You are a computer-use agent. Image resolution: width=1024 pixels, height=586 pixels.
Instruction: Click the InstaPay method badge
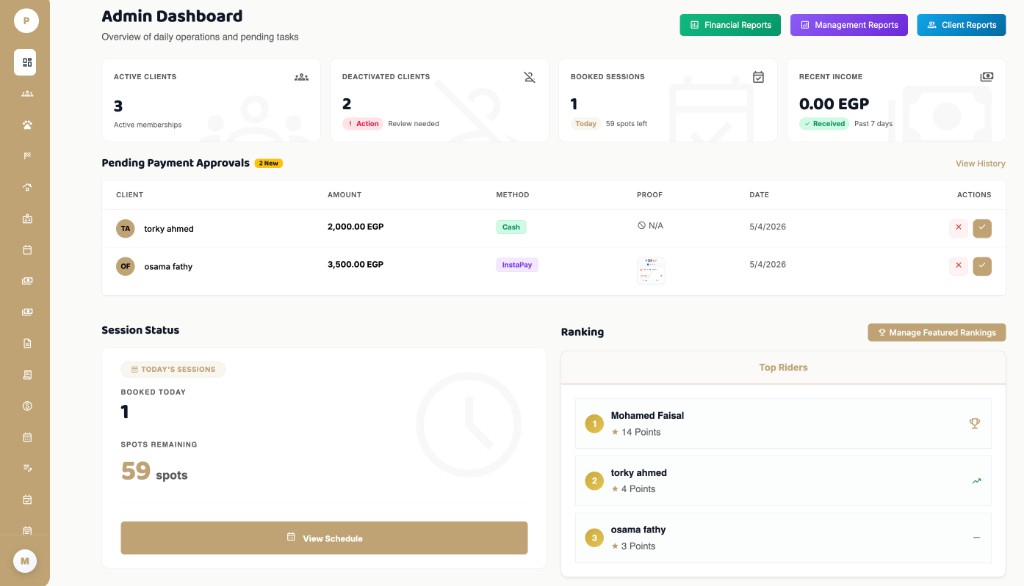click(x=517, y=265)
